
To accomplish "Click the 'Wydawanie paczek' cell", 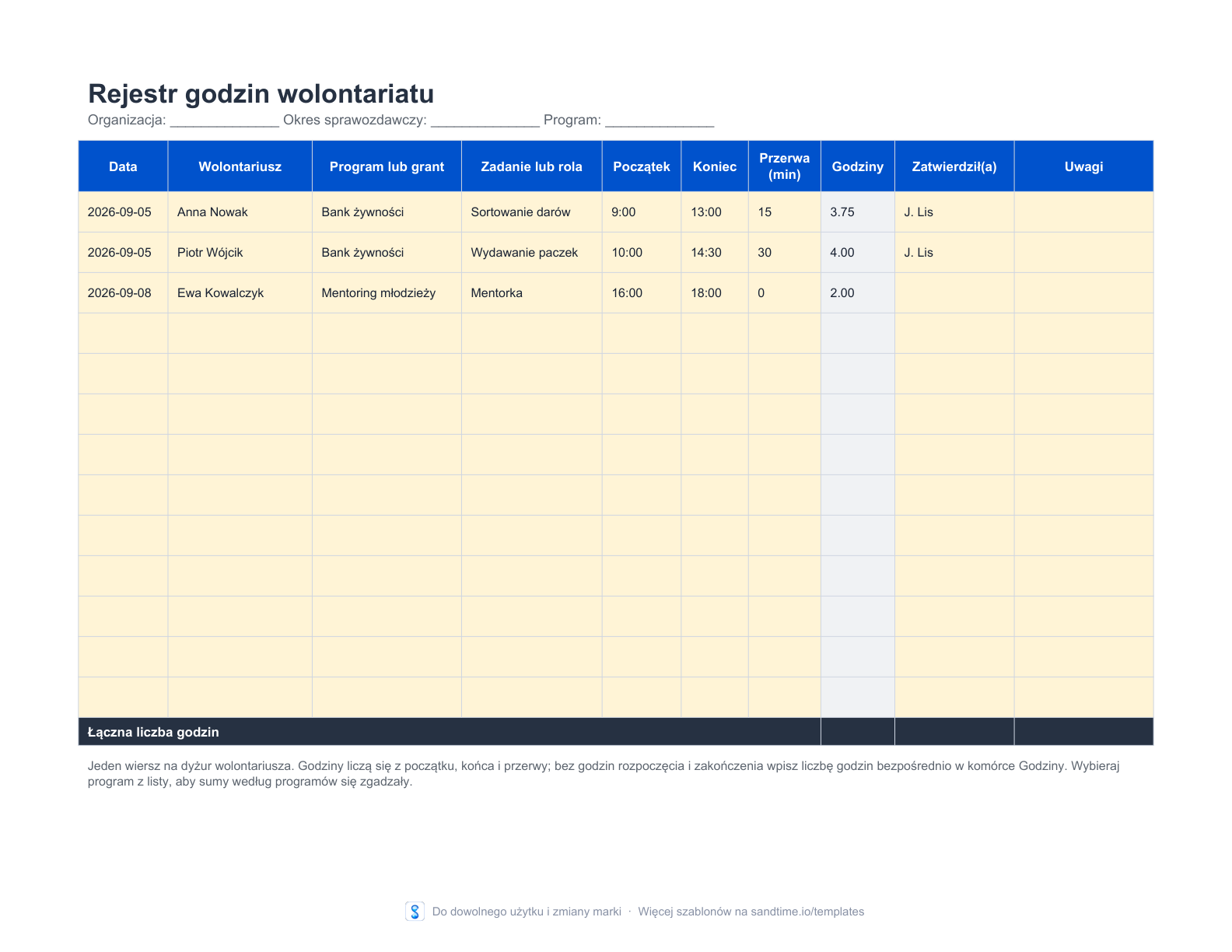I will [x=532, y=252].
